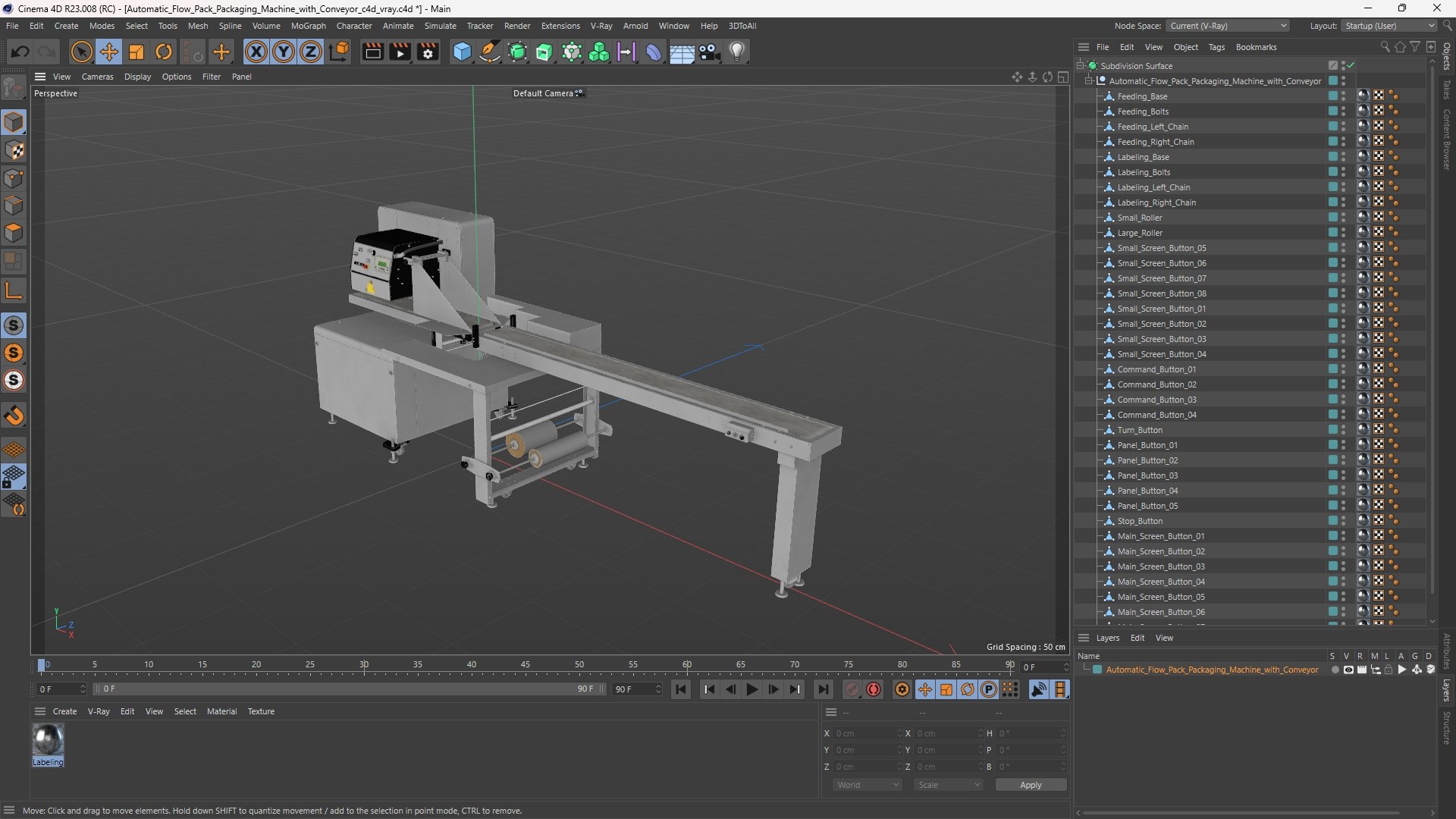The height and width of the screenshot is (819, 1456).
Task: Select Feeding_Base object in tree
Action: pyautogui.click(x=1142, y=96)
